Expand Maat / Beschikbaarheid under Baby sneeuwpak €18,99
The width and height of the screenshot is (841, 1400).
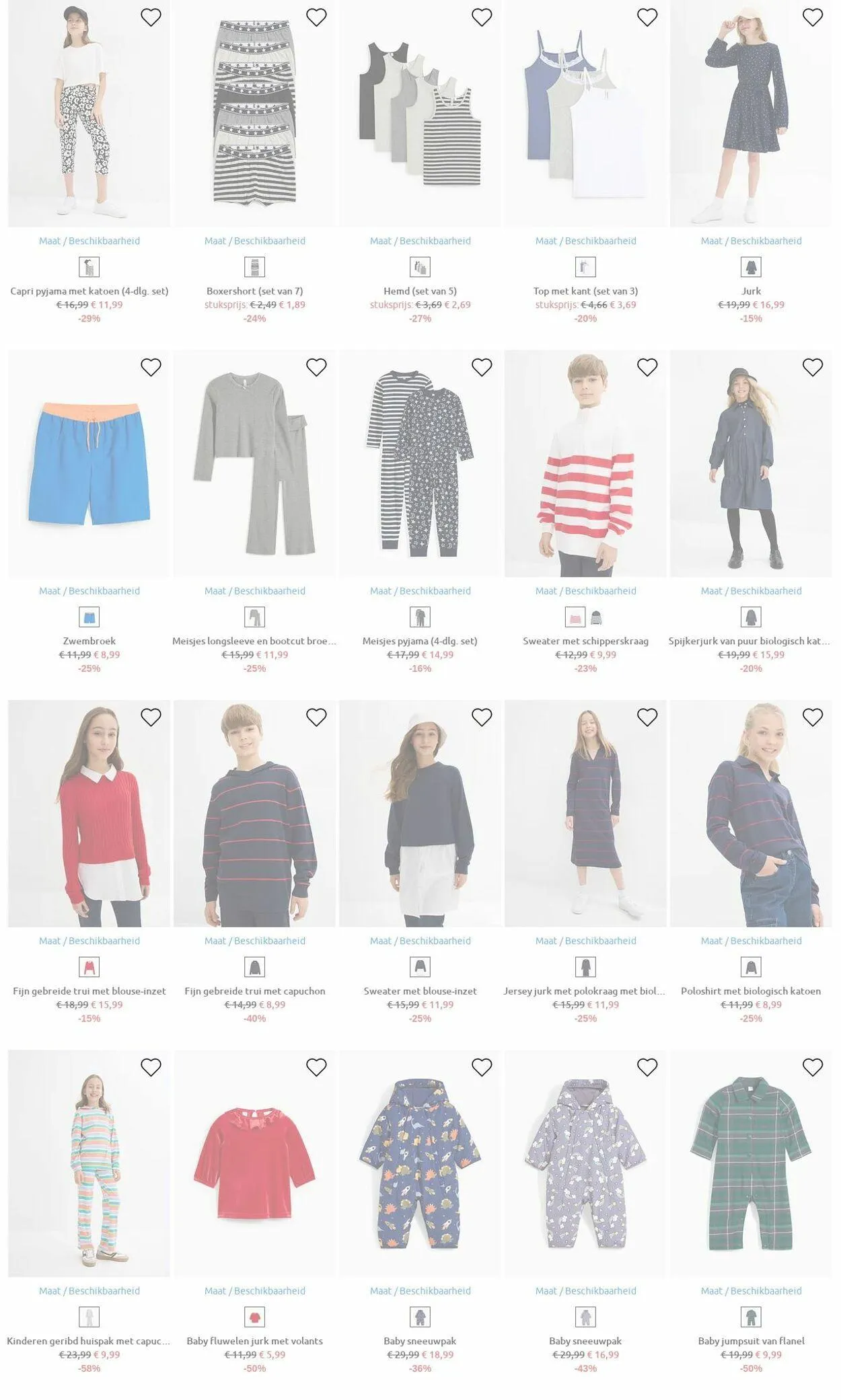420,1290
